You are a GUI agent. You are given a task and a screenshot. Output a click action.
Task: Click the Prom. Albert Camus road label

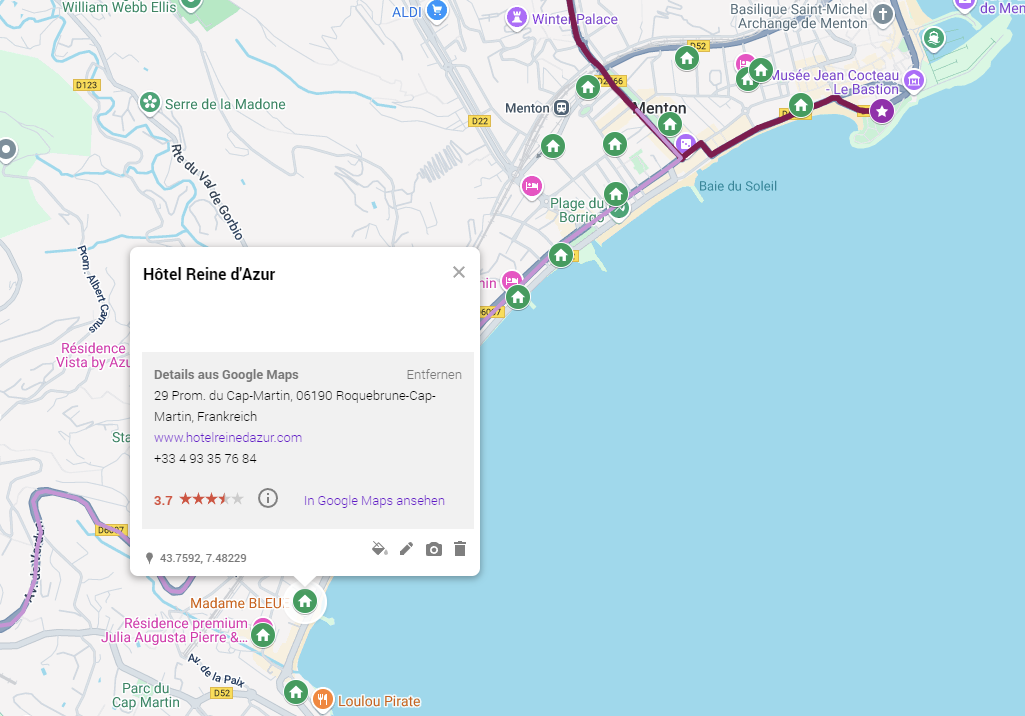coord(93,288)
